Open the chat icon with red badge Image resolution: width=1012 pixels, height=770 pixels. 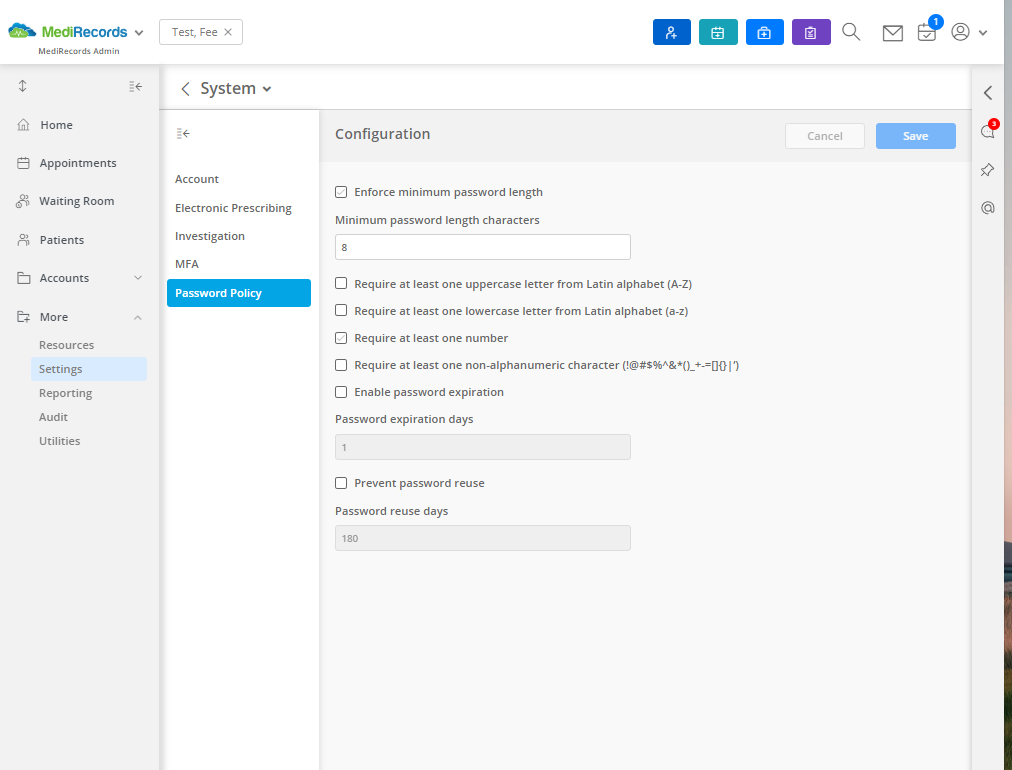click(x=987, y=132)
